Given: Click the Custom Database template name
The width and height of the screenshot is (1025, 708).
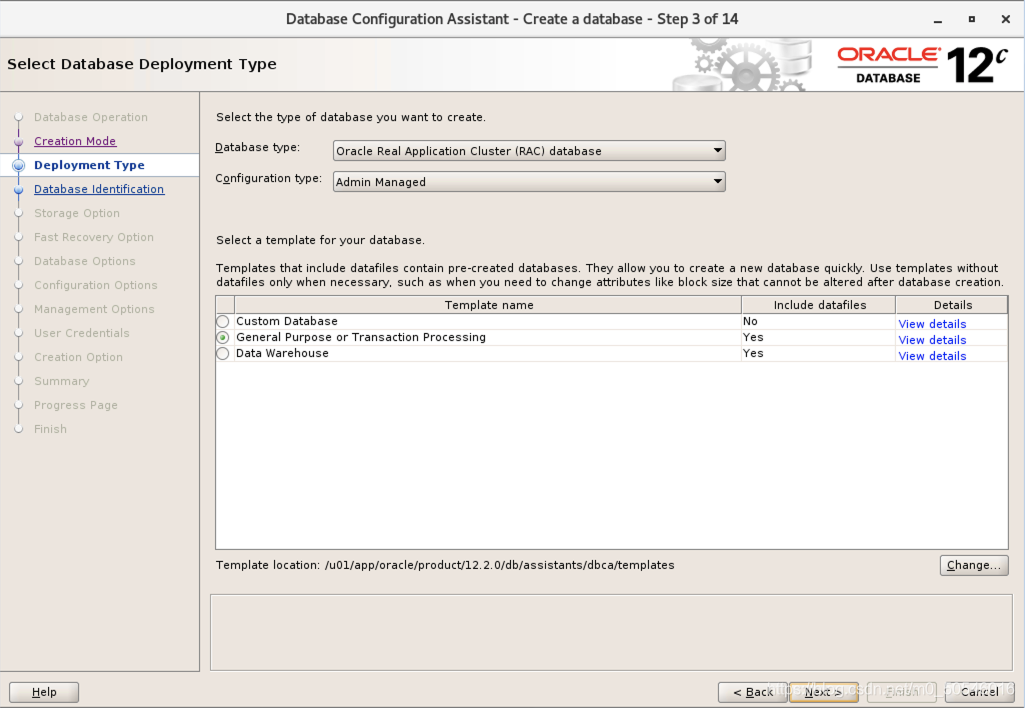Looking at the screenshot, I should (287, 322).
